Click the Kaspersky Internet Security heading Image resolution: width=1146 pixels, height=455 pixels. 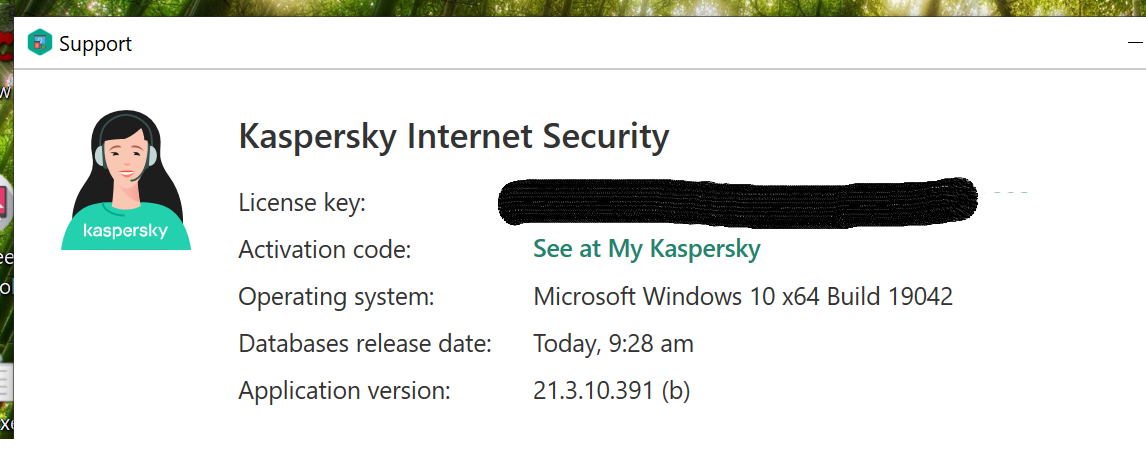(453, 136)
